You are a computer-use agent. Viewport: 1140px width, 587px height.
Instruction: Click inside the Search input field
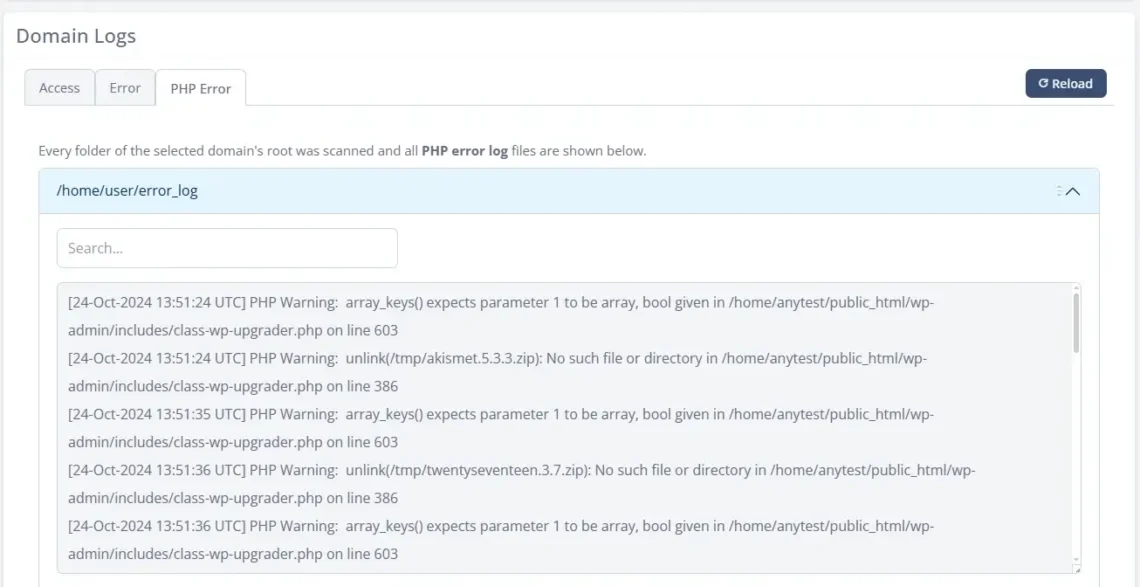[226, 247]
